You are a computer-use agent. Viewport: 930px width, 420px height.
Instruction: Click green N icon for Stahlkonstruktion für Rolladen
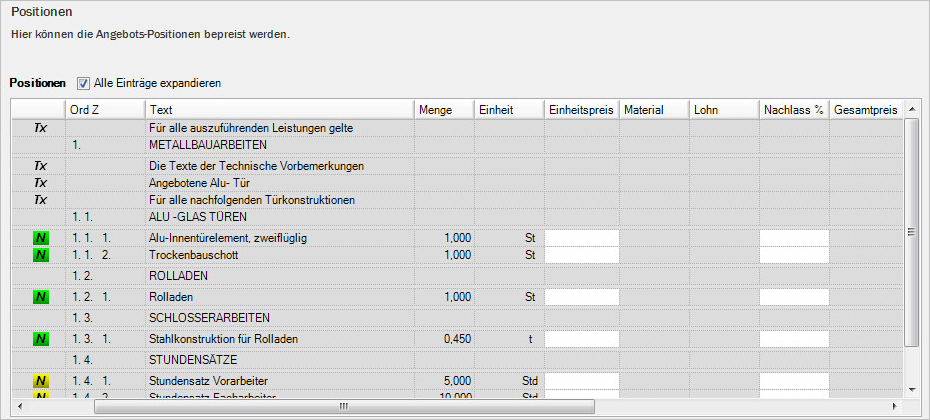pos(40,339)
